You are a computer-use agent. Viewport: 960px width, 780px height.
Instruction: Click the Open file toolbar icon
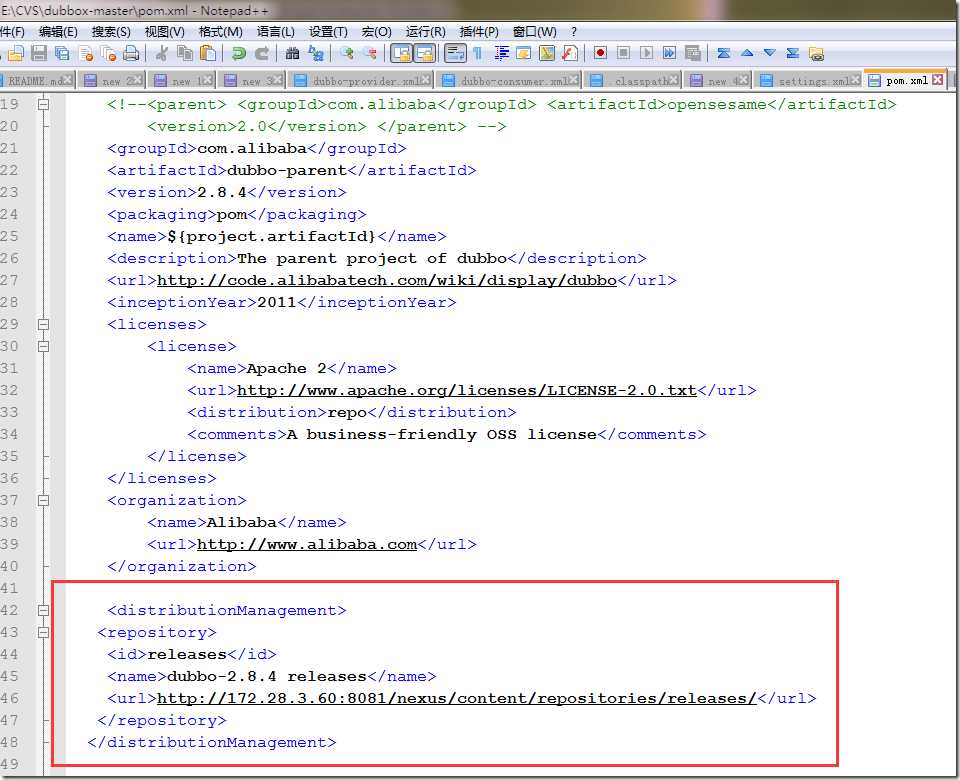[16, 54]
